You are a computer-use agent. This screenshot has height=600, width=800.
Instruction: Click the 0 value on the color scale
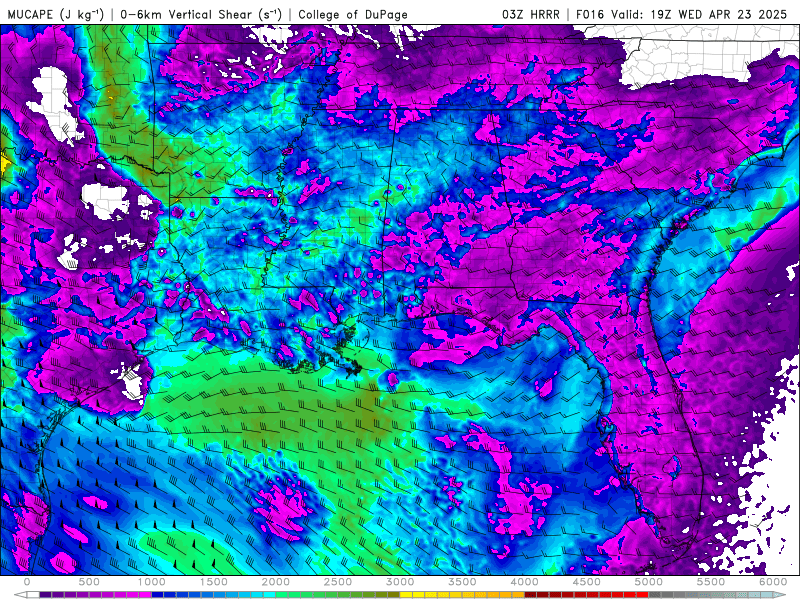pos(27,582)
